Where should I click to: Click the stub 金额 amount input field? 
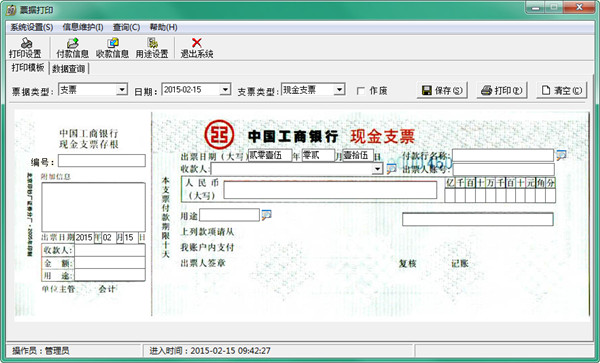pos(110,262)
